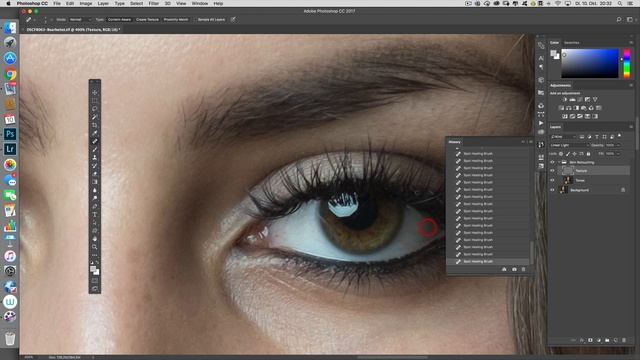
Task: Click last Spot Healing Brush history state
Action: click(489, 261)
